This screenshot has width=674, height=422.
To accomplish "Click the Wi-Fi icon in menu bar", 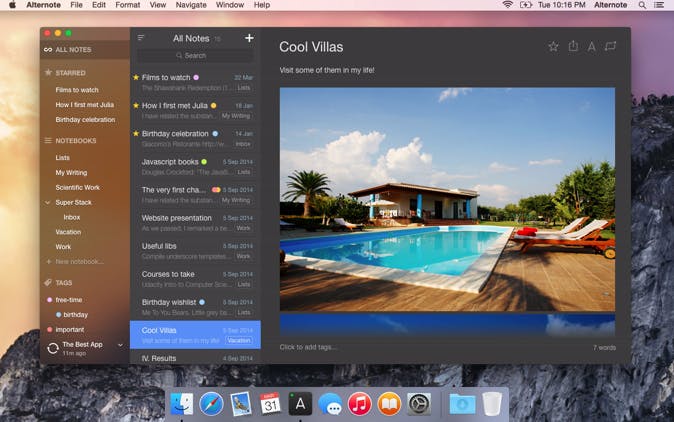I will tap(508, 5).
